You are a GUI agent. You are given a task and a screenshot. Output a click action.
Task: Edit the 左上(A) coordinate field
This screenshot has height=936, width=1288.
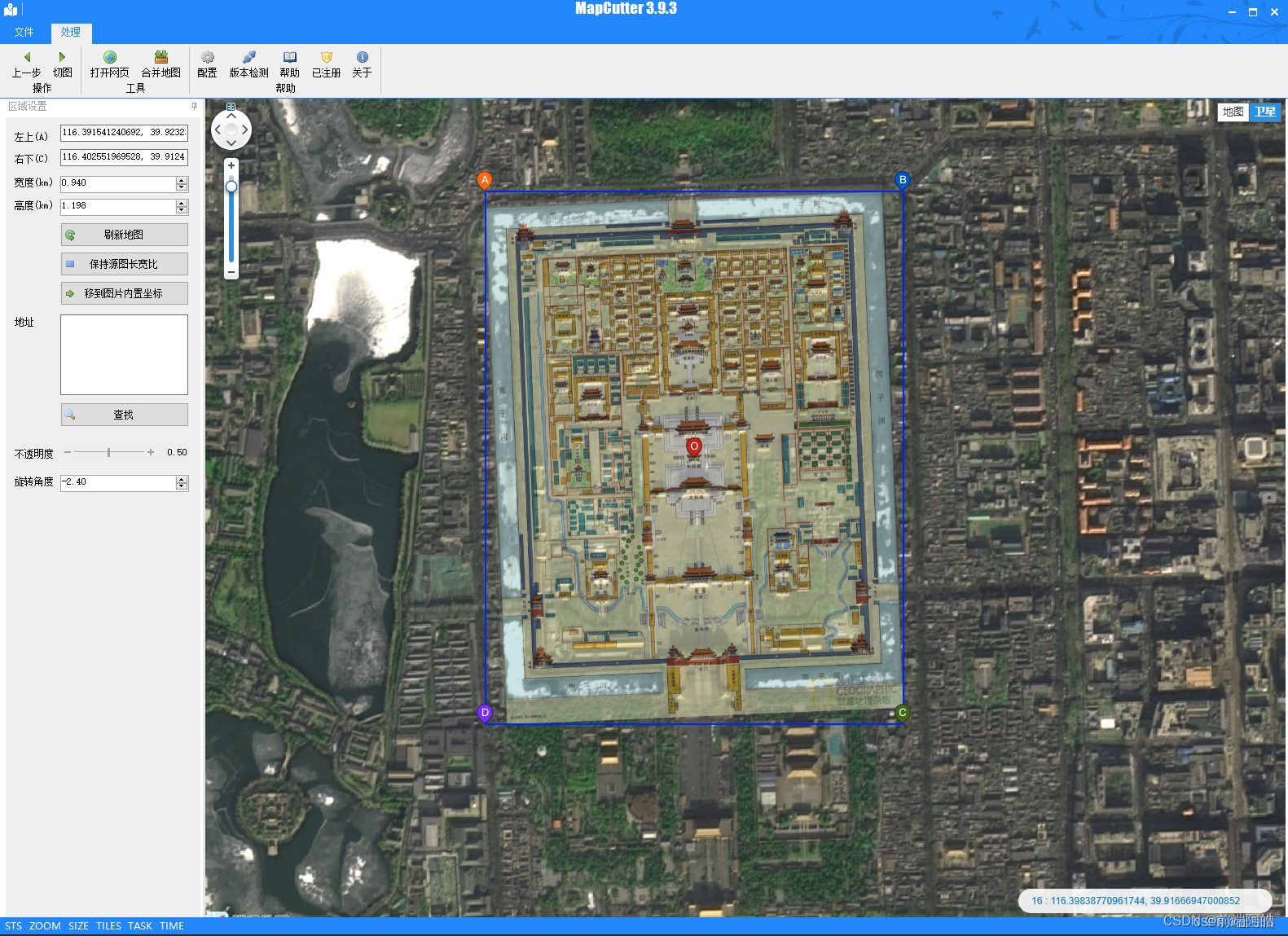point(125,133)
